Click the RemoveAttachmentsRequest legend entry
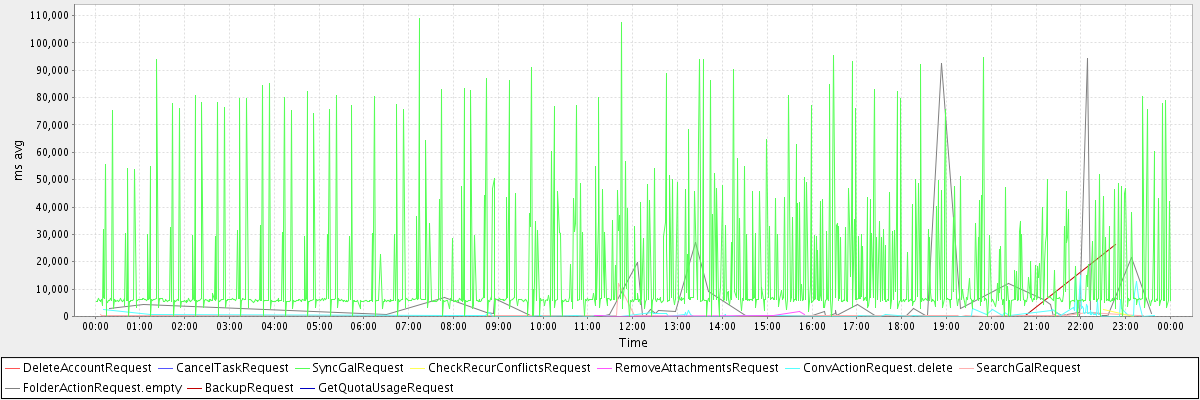Image resolution: width=1200 pixels, height=400 pixels. (x=696, y=368)
